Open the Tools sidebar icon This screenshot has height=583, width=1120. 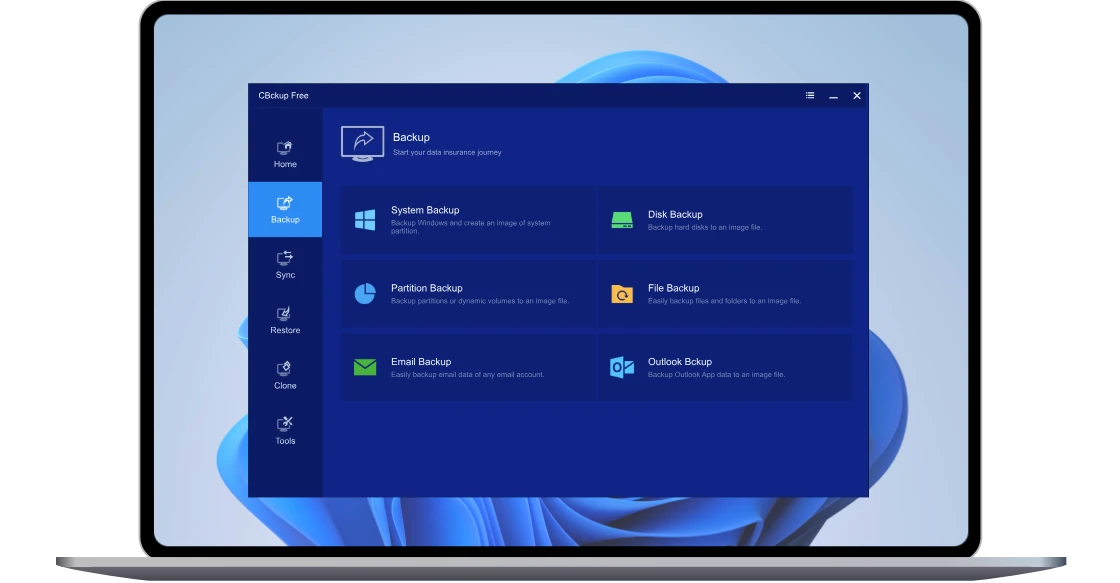pos(285,424)
